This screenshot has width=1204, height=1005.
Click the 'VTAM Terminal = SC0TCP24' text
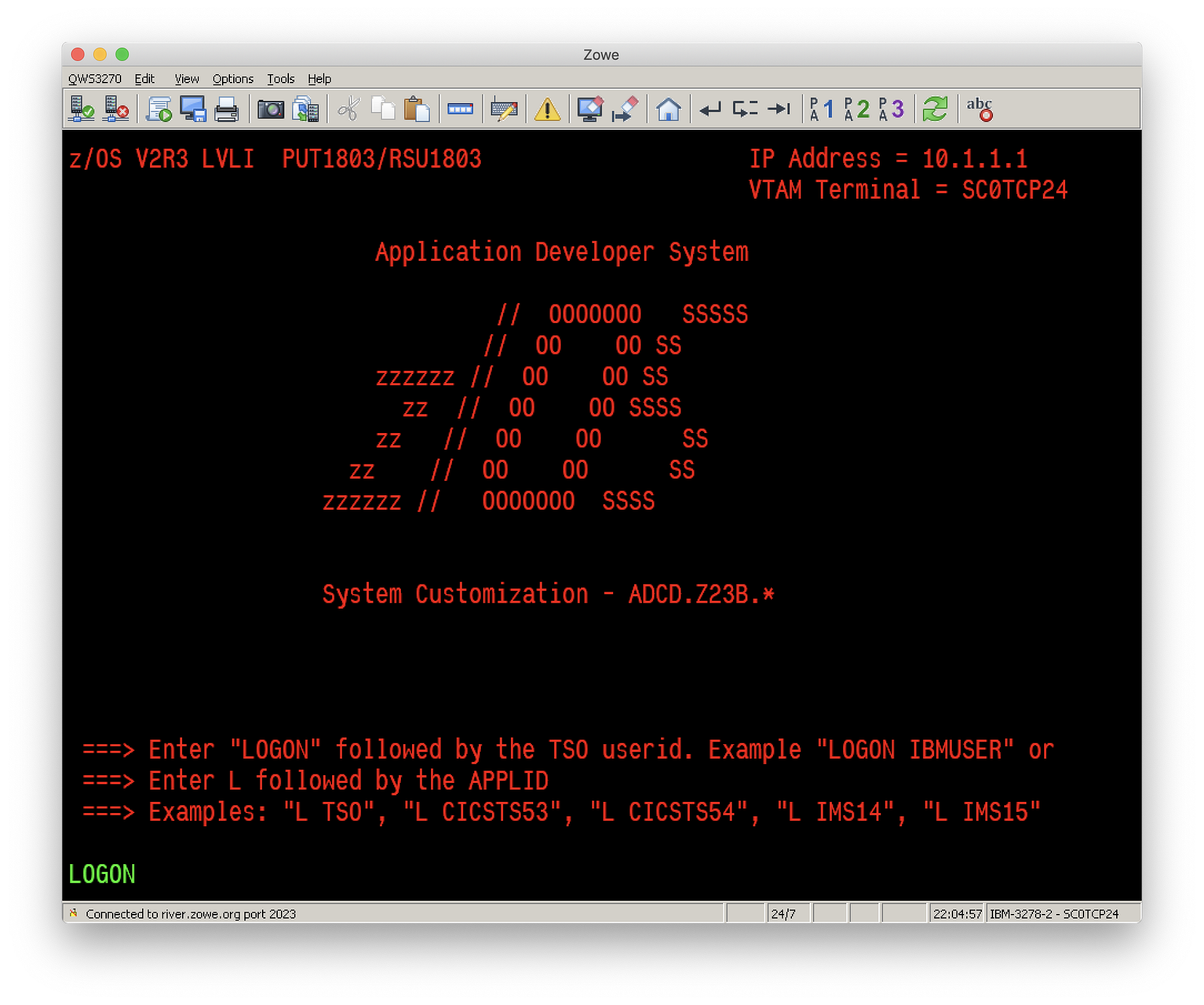[x=908, y=190]
